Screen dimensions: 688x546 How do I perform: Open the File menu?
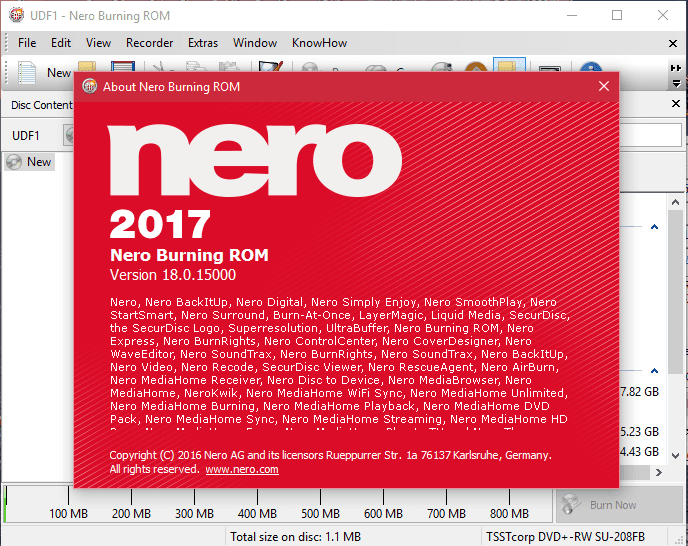[x=27, y=43]
